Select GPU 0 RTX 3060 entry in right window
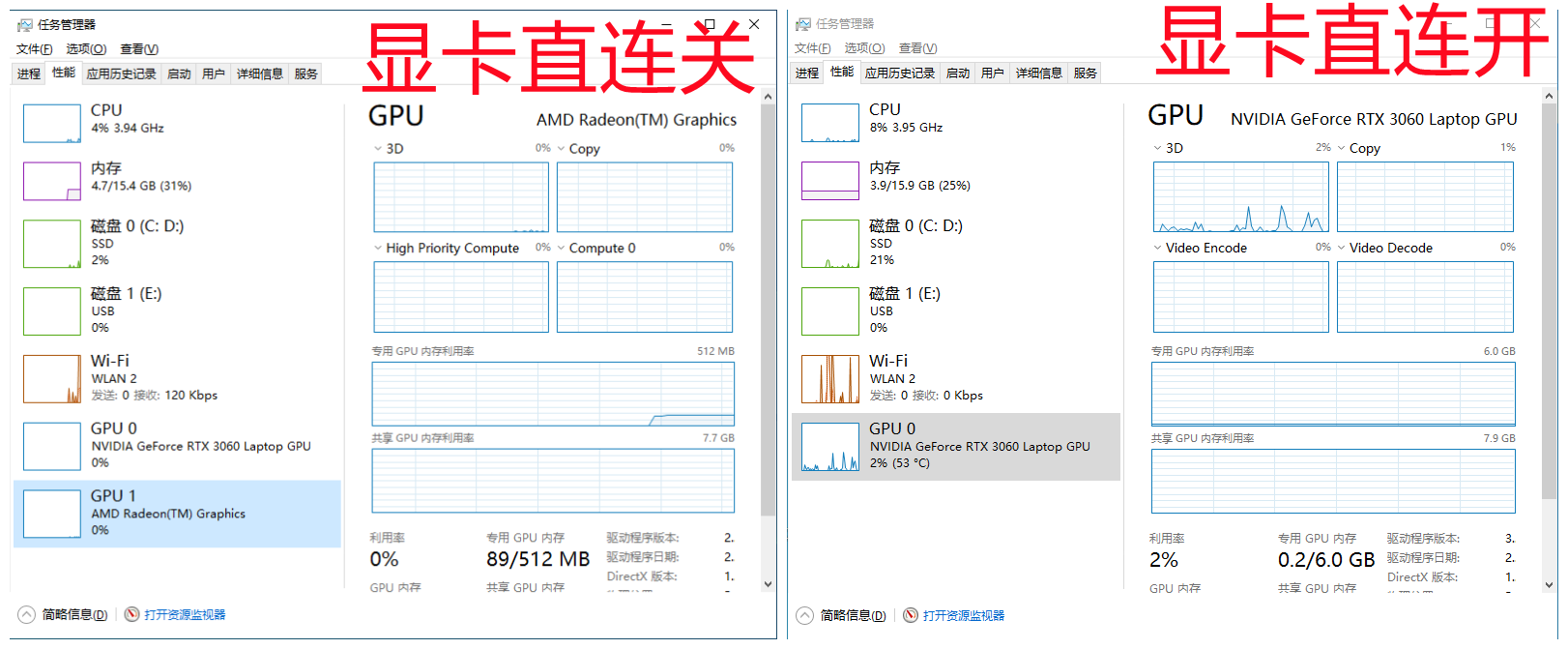Screen dimensions: 1568x649 (956, 447)
